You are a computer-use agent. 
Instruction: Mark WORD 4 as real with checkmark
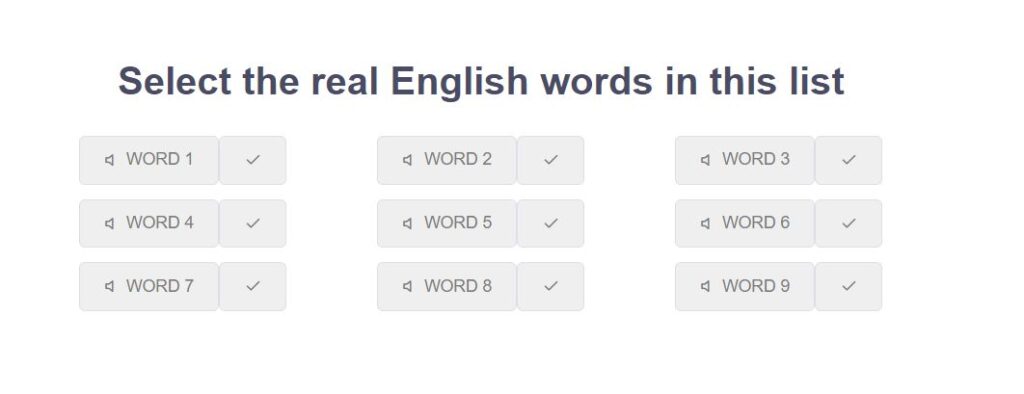pyautogui.click(x=253, y=223)
